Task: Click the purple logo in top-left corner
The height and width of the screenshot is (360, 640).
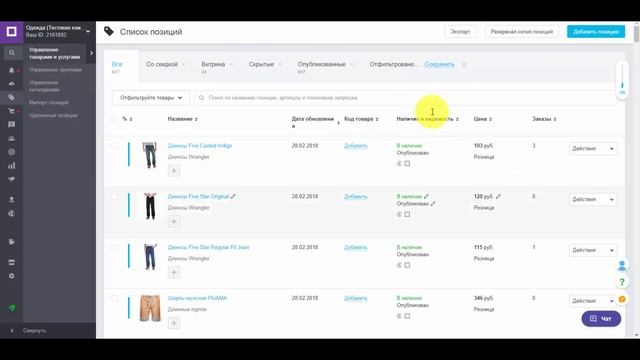Action: pos(11,31)
